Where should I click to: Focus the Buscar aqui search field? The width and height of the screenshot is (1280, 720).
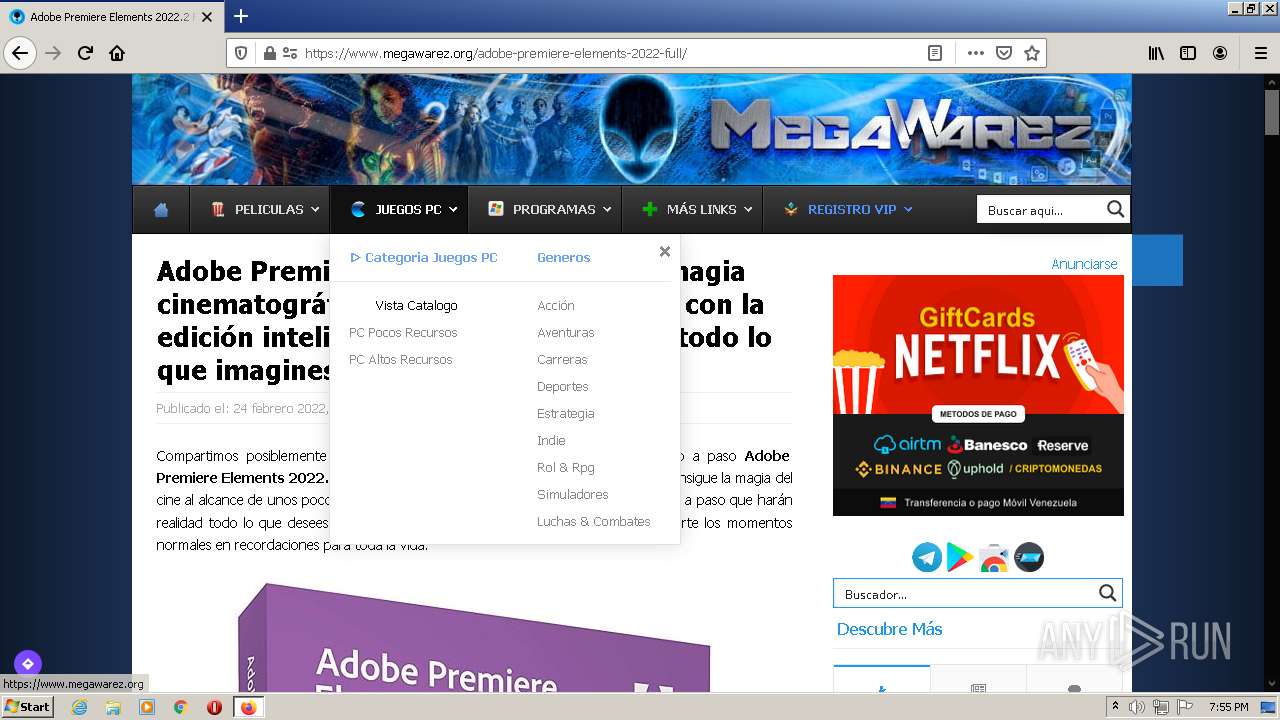tap(1040, 210)
